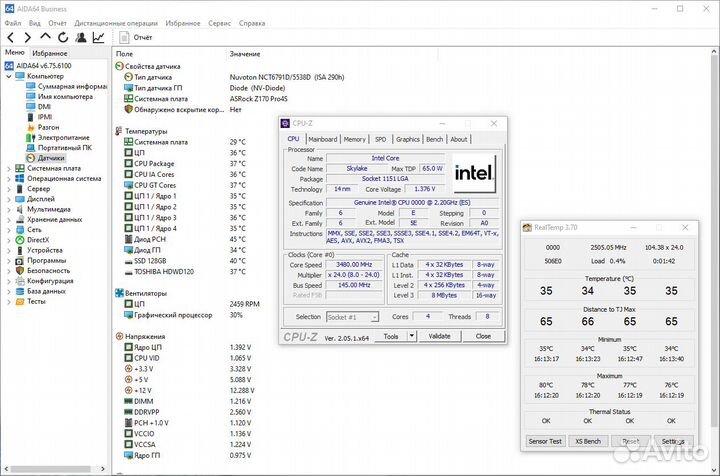Switch to CPU-Z About tab
720x476 pixels.
pyautogui.click(x=459, y=139)
